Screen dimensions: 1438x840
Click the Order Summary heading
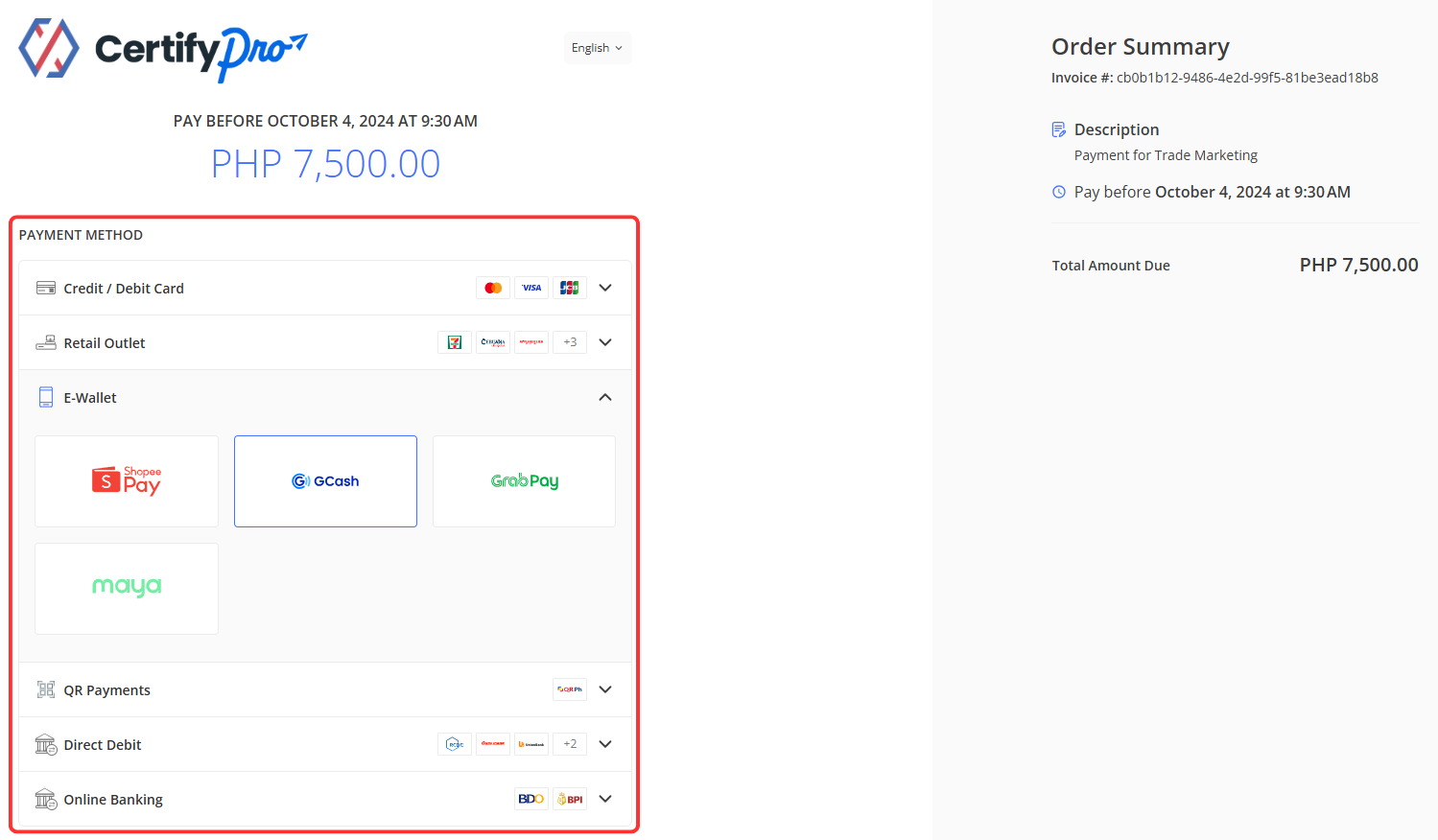pos(1141,47)
